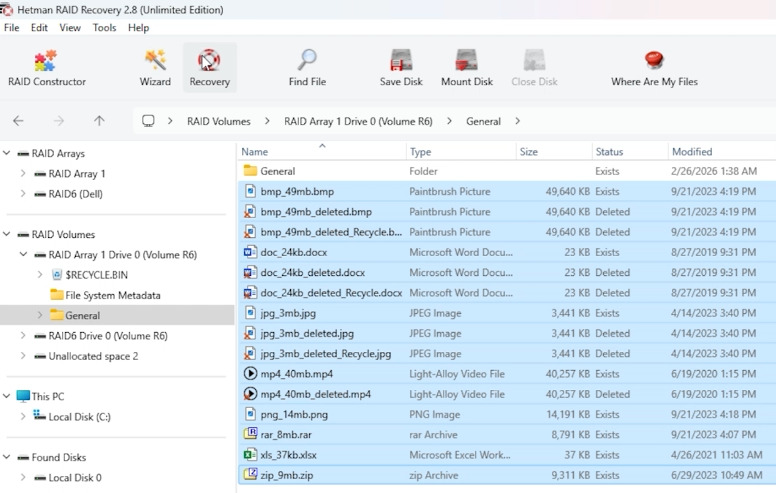Click the deleted bmp_49mb_deleted.bmp file icon

tap(250, 211)
